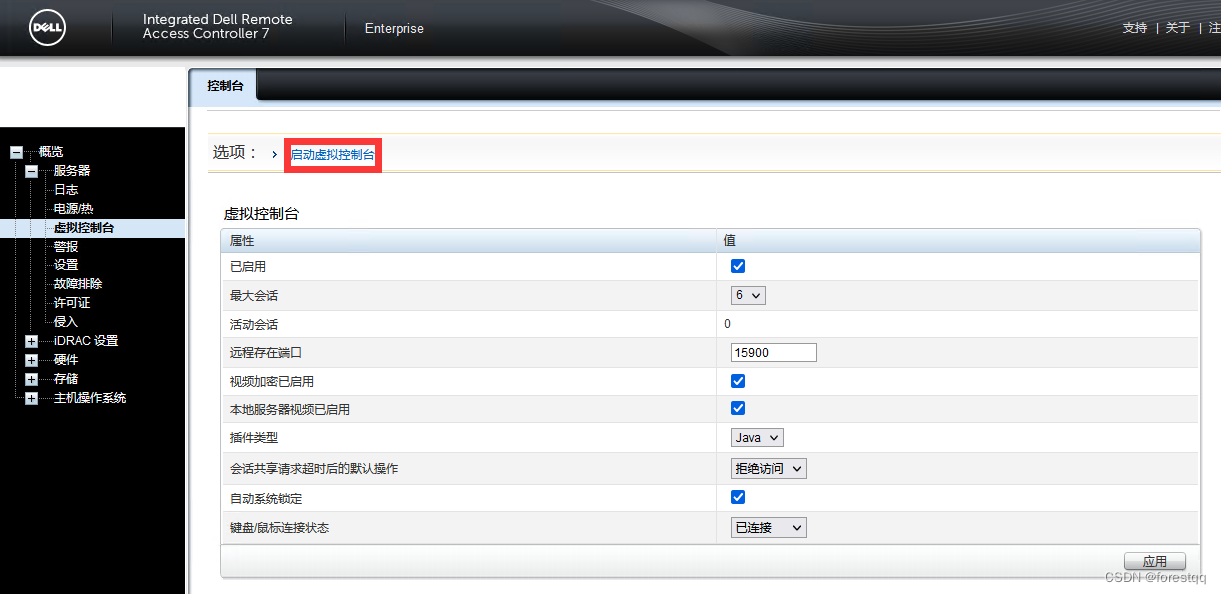Open 警报 in the sidebar tree

[66, 247]
